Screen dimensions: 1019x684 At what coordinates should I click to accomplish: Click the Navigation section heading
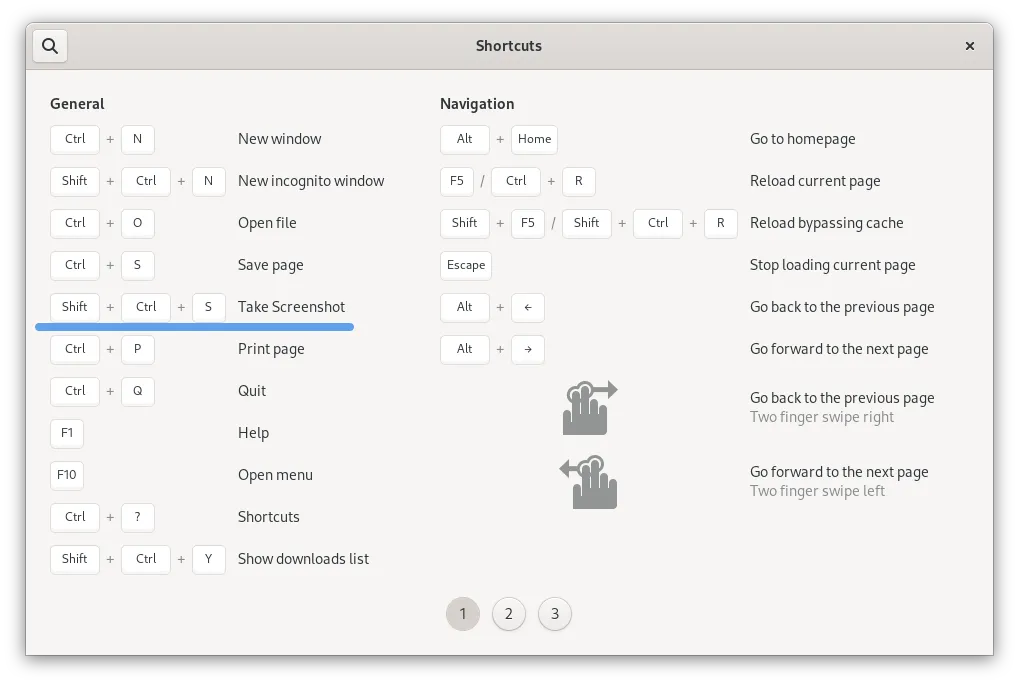click(x=477, y=104)
